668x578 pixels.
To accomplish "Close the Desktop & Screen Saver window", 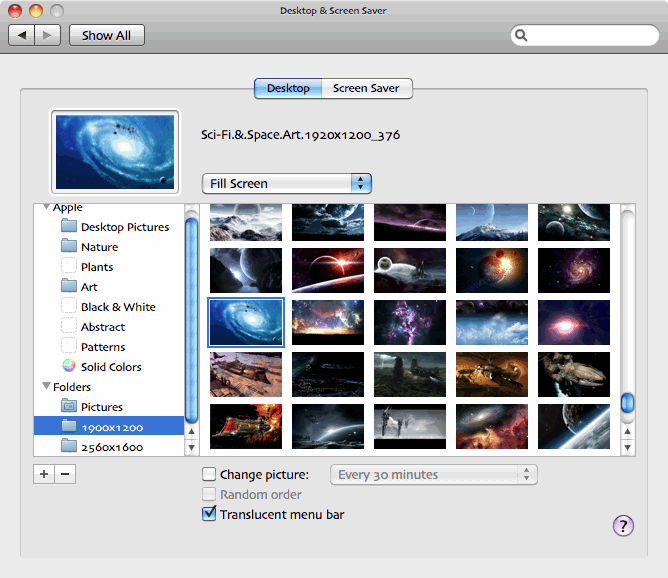I will [x=15, y=11].
